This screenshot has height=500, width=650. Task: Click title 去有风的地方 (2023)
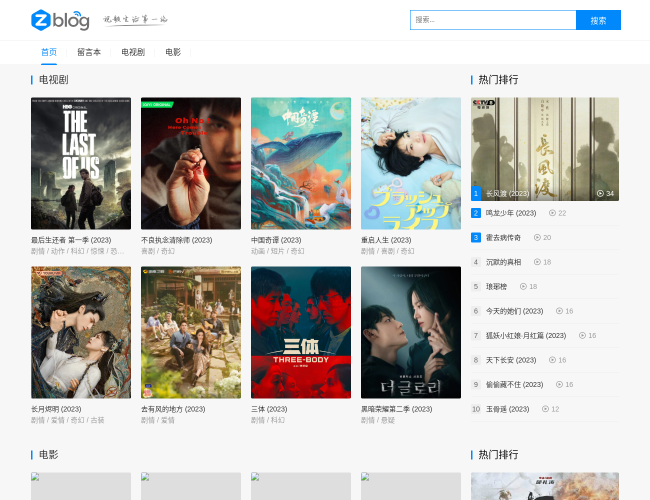pos(173,409)
